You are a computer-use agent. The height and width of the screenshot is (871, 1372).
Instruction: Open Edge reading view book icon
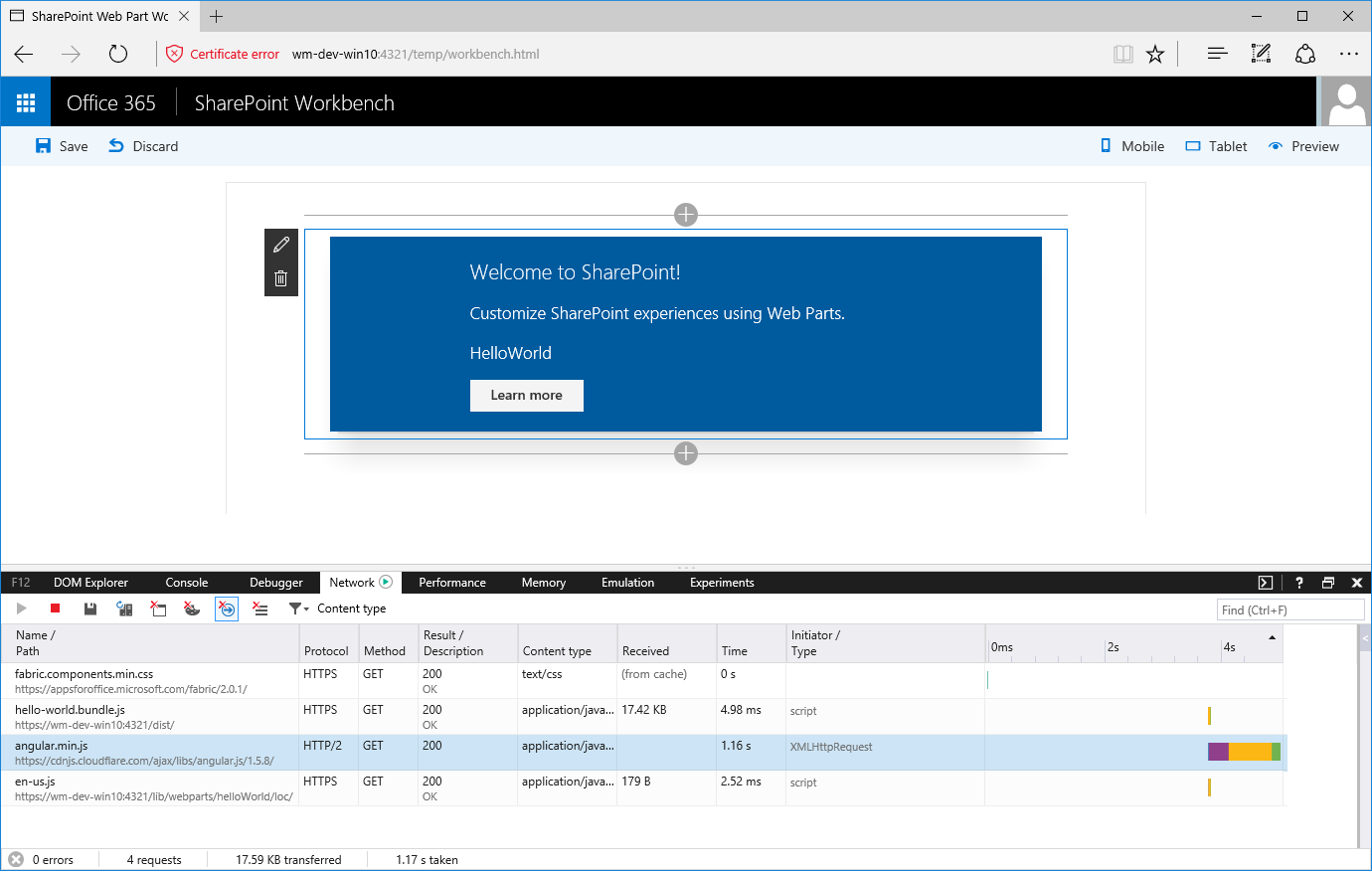coord(1123,54)
